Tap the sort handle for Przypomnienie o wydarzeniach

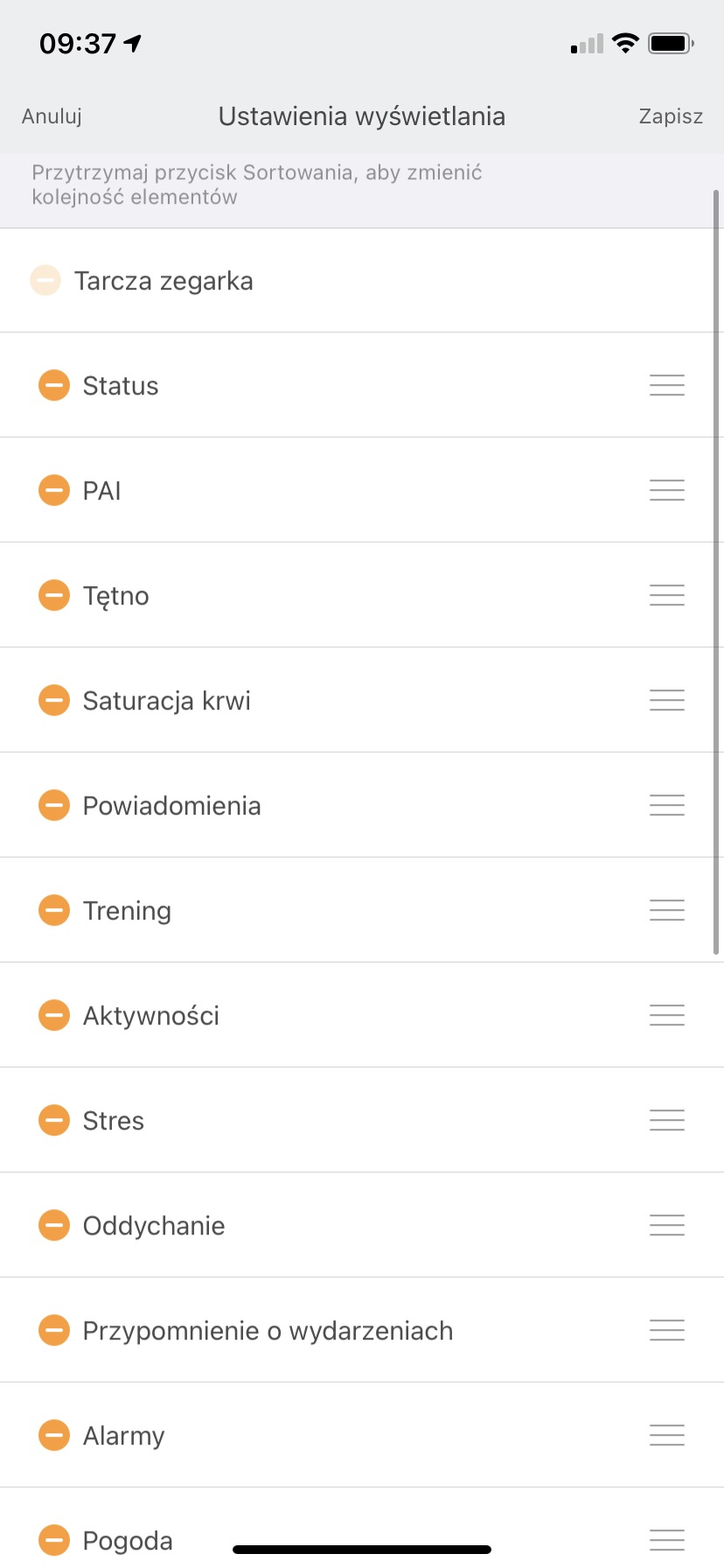(667, 1330)
